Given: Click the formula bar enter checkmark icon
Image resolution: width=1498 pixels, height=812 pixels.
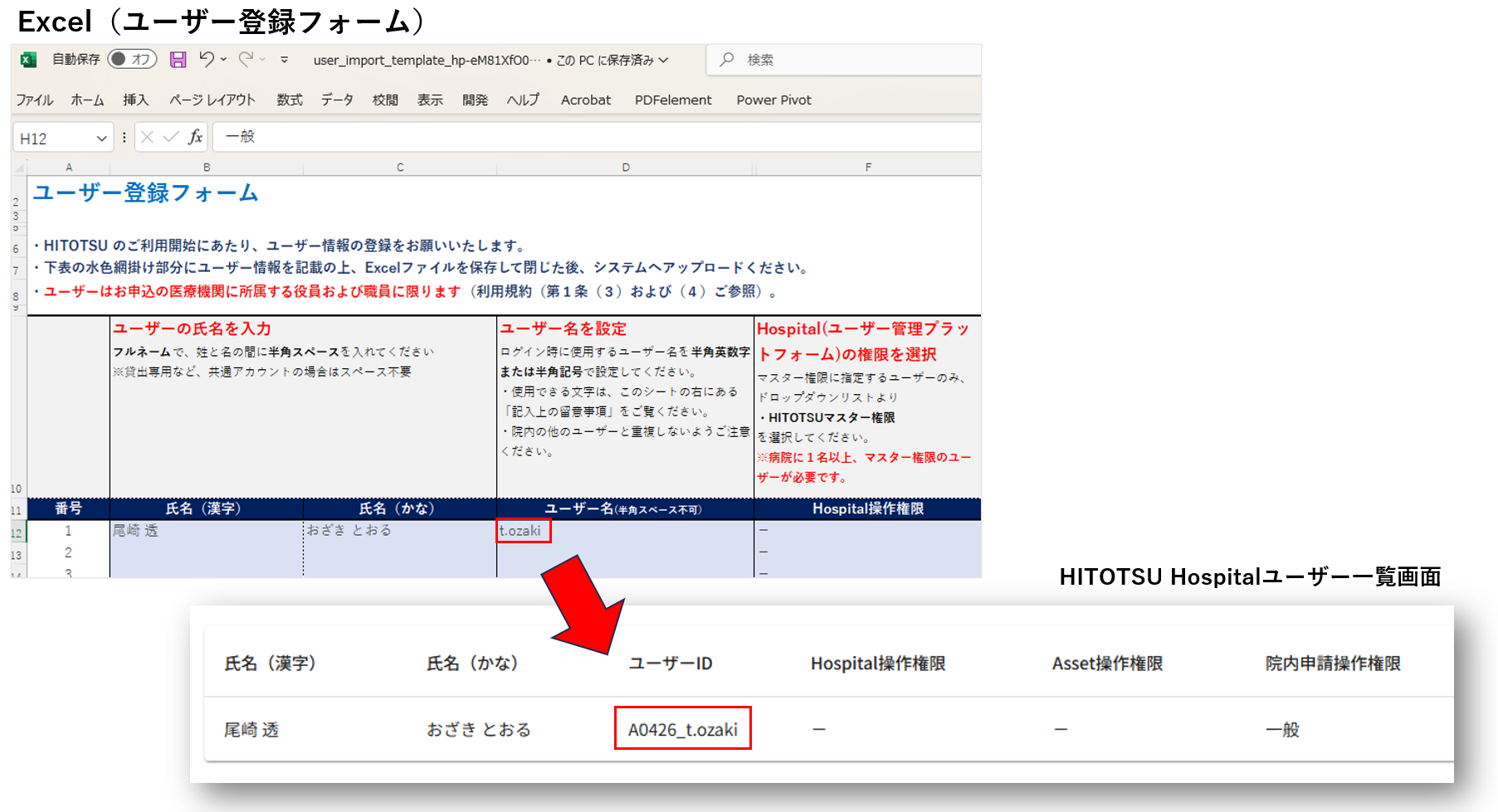Looking at the screenshot, I should tap(171, 137).
